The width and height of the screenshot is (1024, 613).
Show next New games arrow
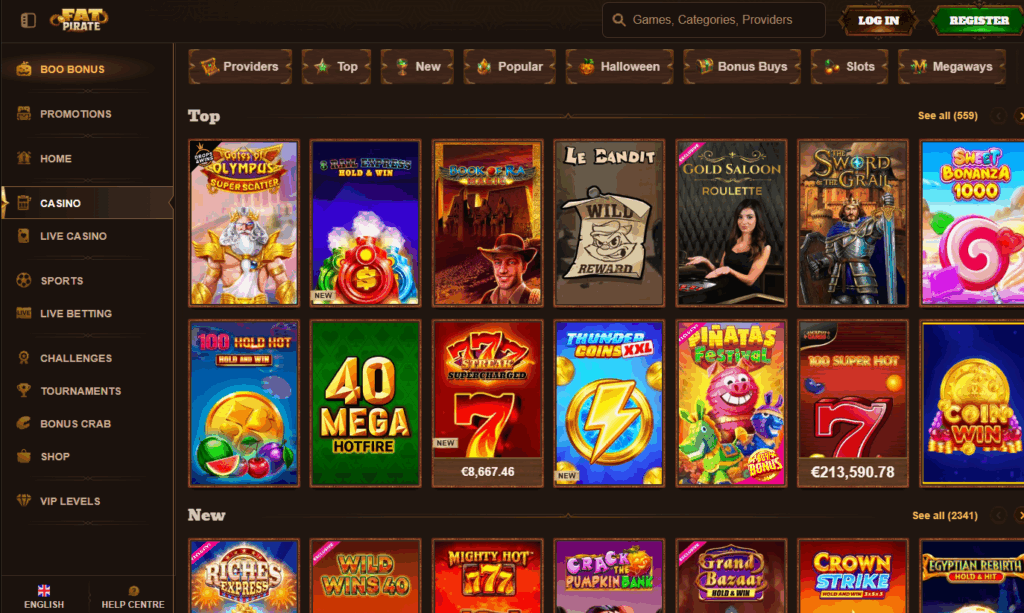pyautogui.click(x=1019, y=515)
